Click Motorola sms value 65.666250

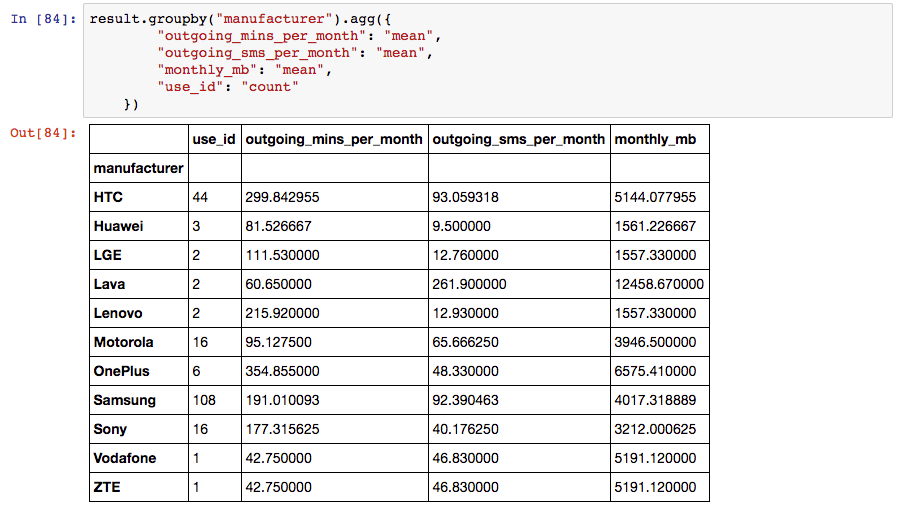pyautogui.click(x=465, y=342)
